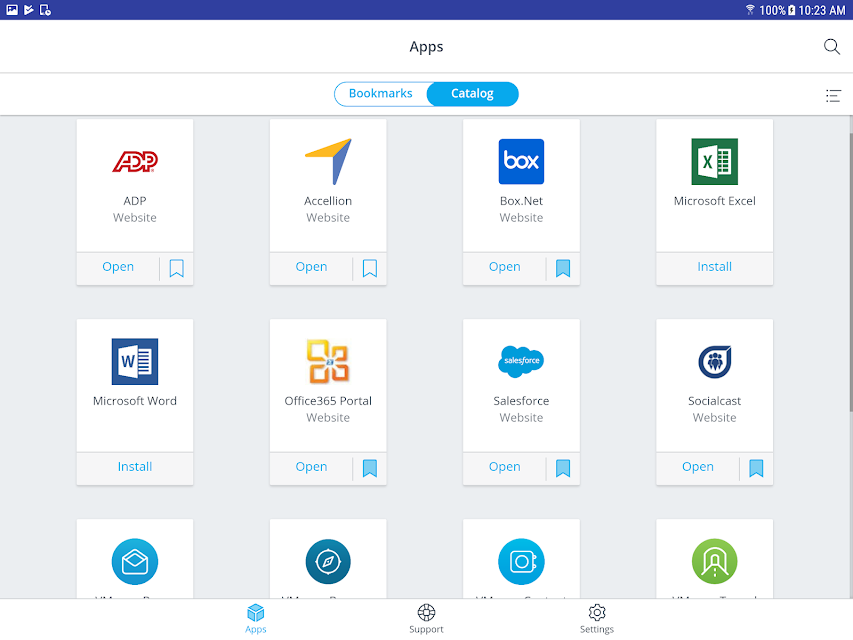Image resolution: width=853 pixels, height=640 pixels.
Task: Remove bookmark from Box.Net
Action: [563, 268]
